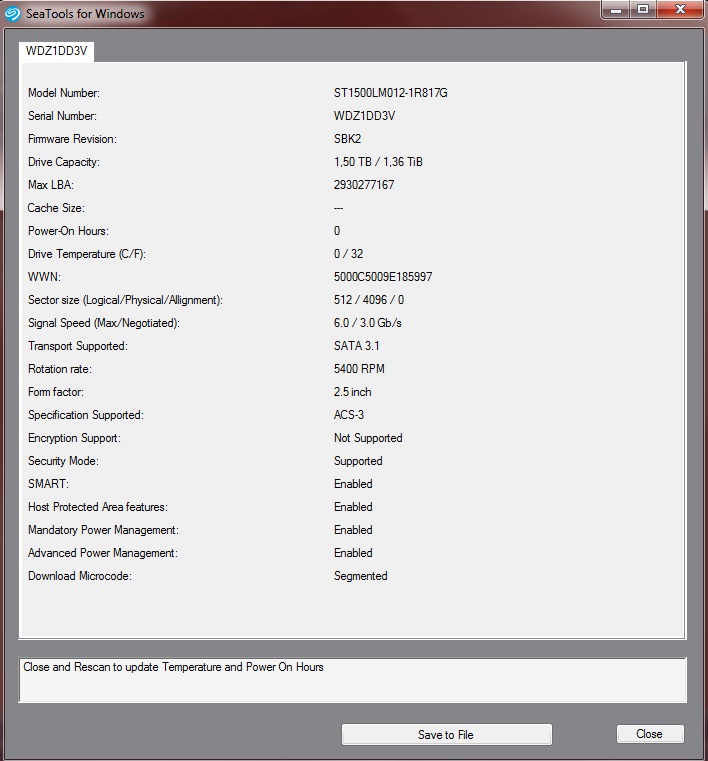Viewport: 708px width, 761px height.
Task: Click the Mandatory Power Management label
Action: pos(103,530)
